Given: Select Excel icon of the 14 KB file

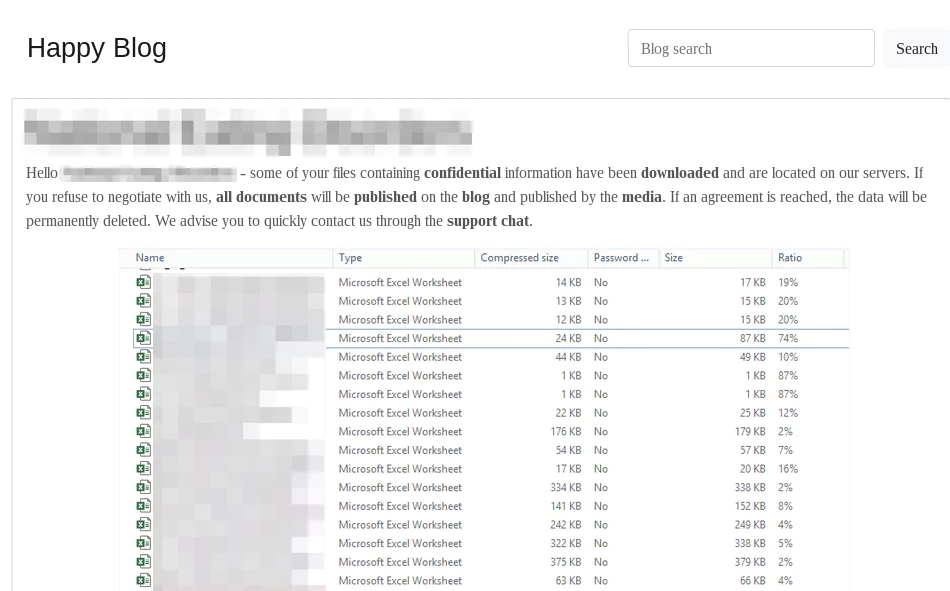Looking at the screenshot, I should (144, 282).
